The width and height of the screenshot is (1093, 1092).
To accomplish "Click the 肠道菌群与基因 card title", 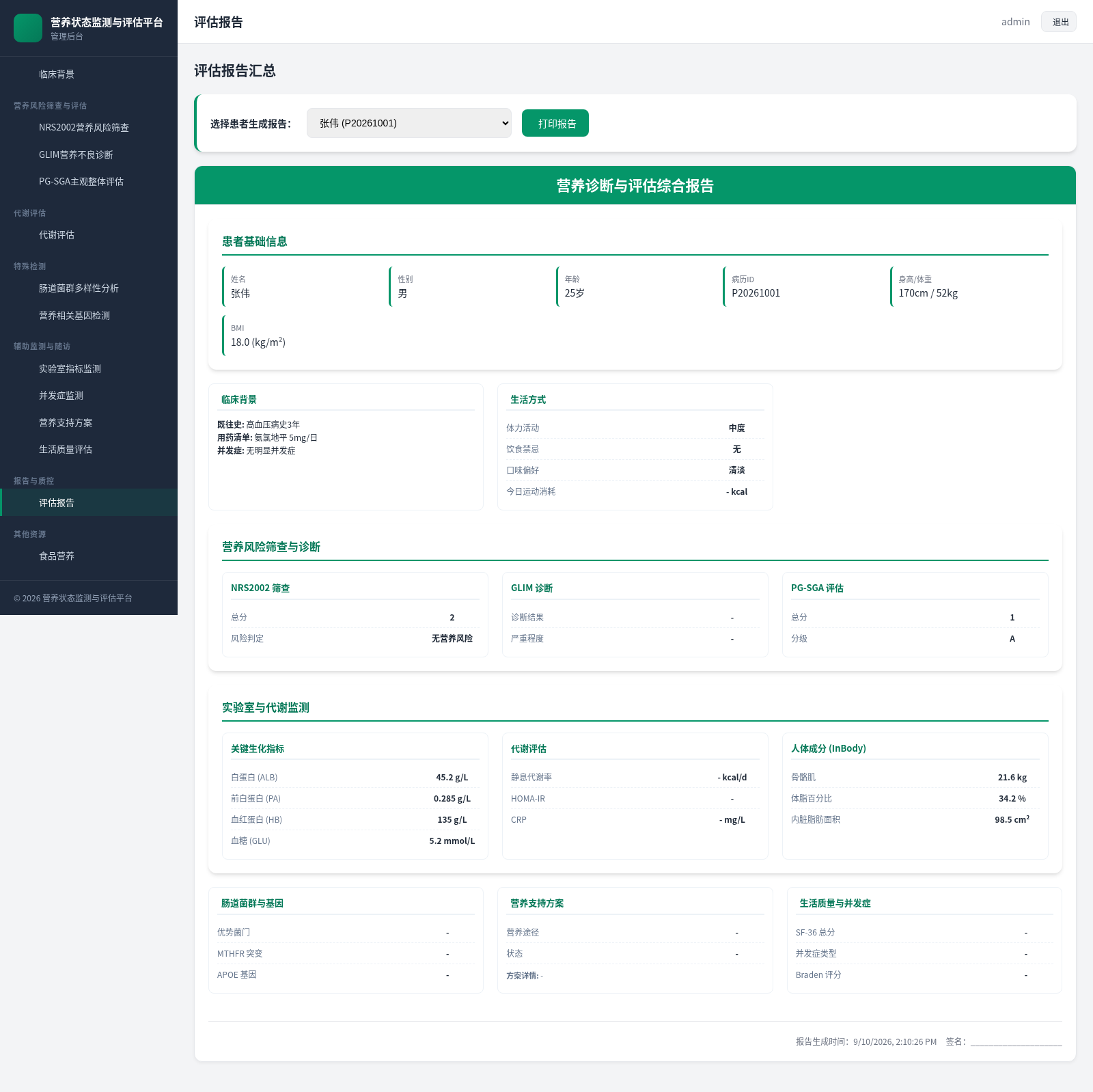I will click(252, 903).
